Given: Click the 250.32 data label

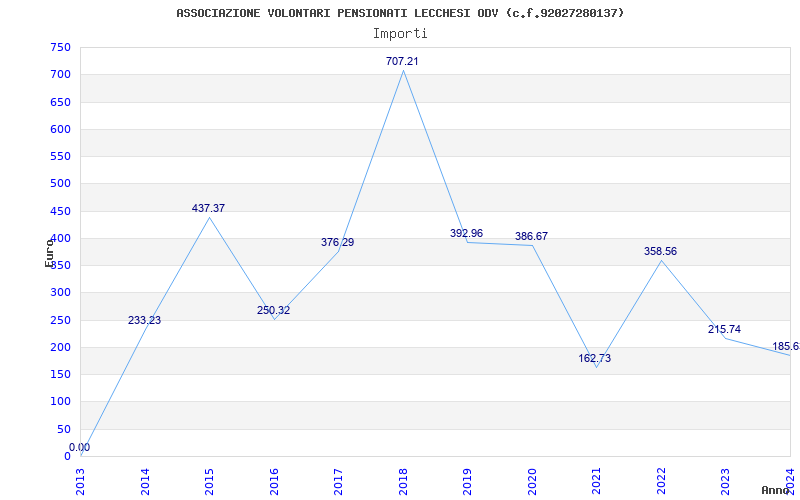Looking at the screenshot, I should coord(273,310).
